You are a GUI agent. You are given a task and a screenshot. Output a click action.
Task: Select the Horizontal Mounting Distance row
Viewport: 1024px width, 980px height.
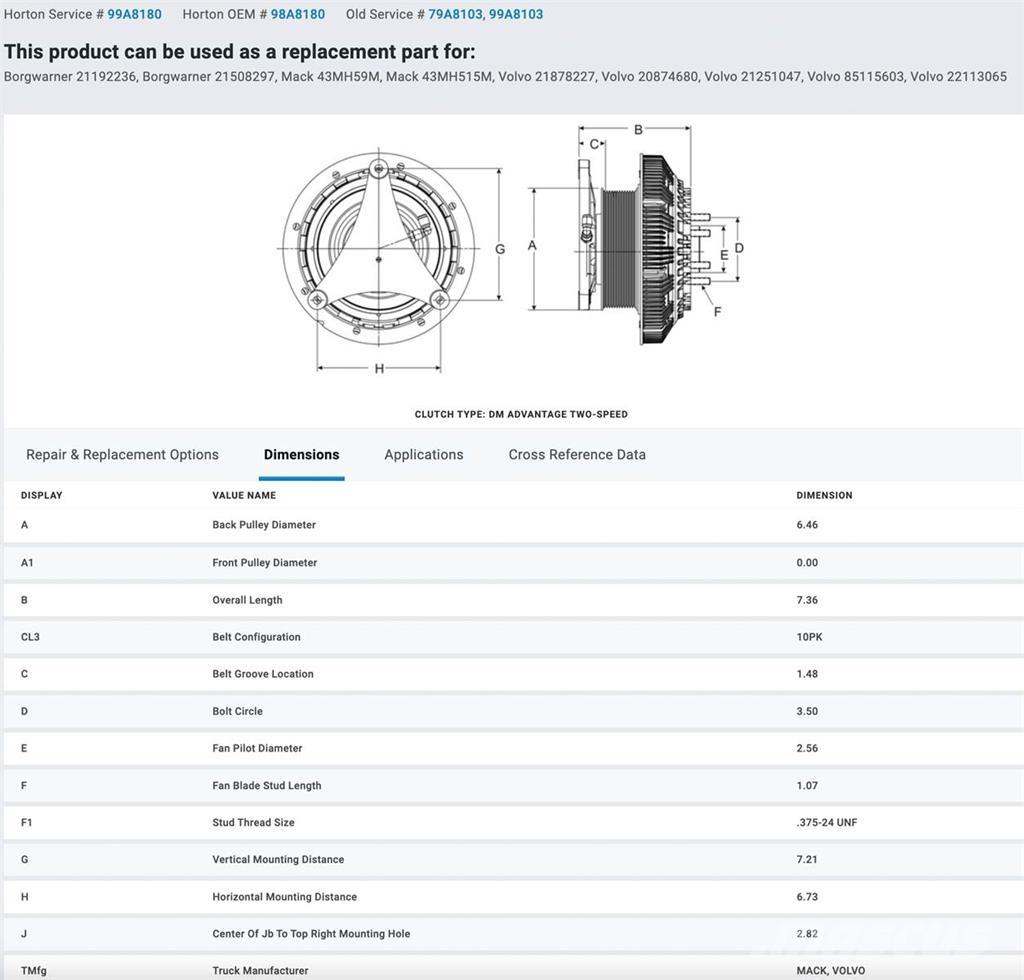[284, 897]
